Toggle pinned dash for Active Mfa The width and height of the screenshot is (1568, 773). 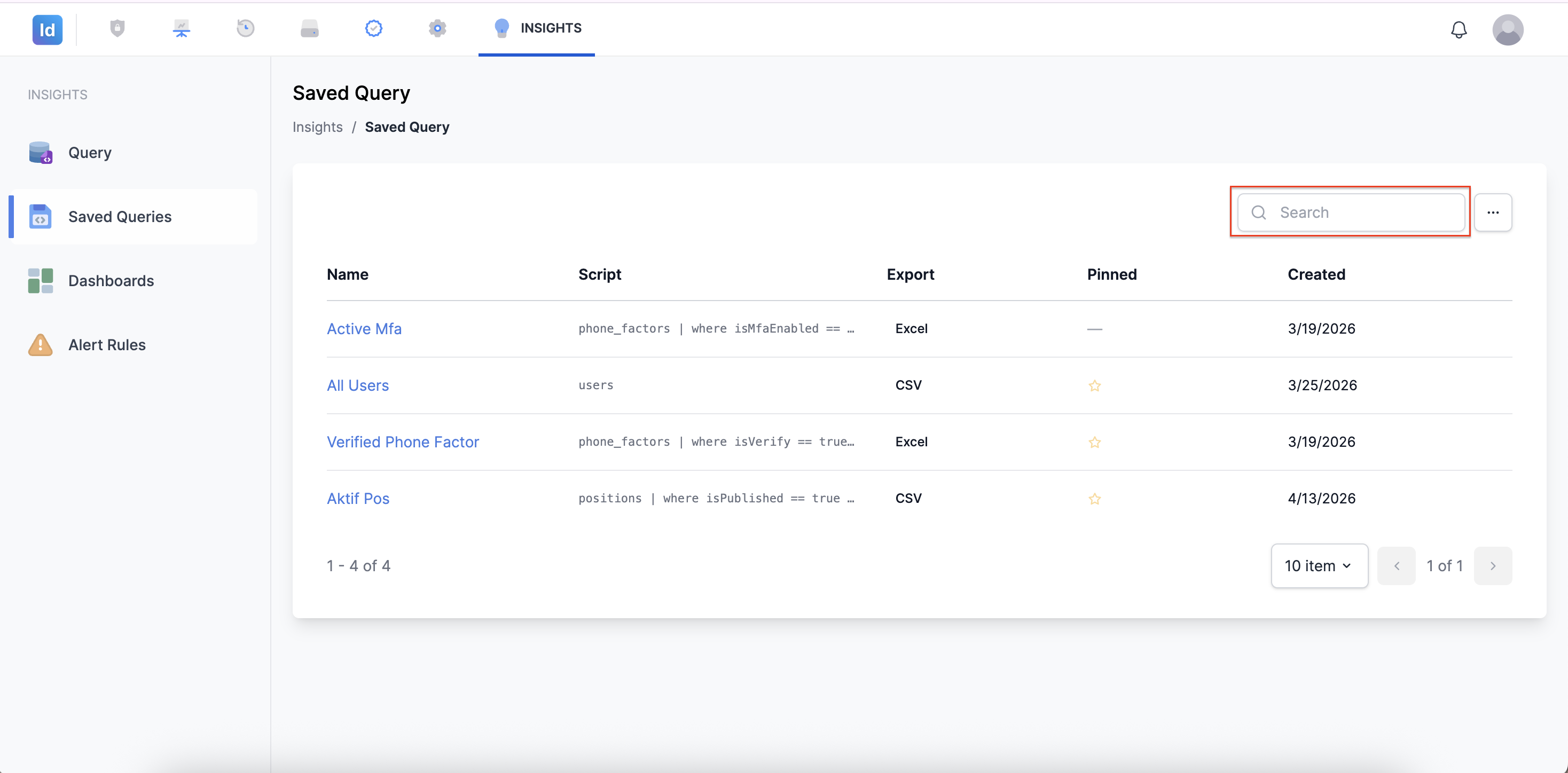(1094, 329)
